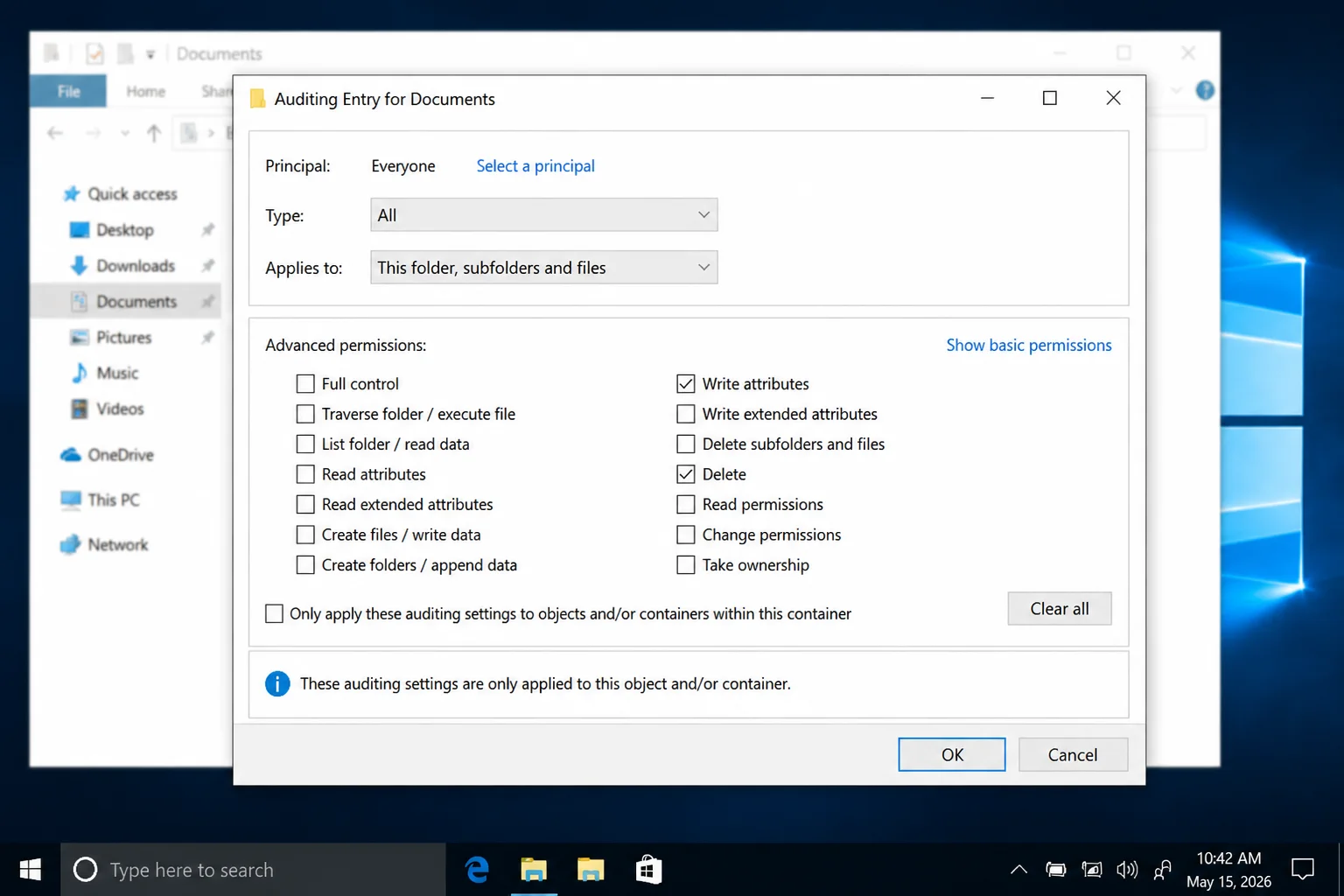Check Create folders / append data
Image resolution: width=1344 pixels, height=896 pixels.
point(305,565)
